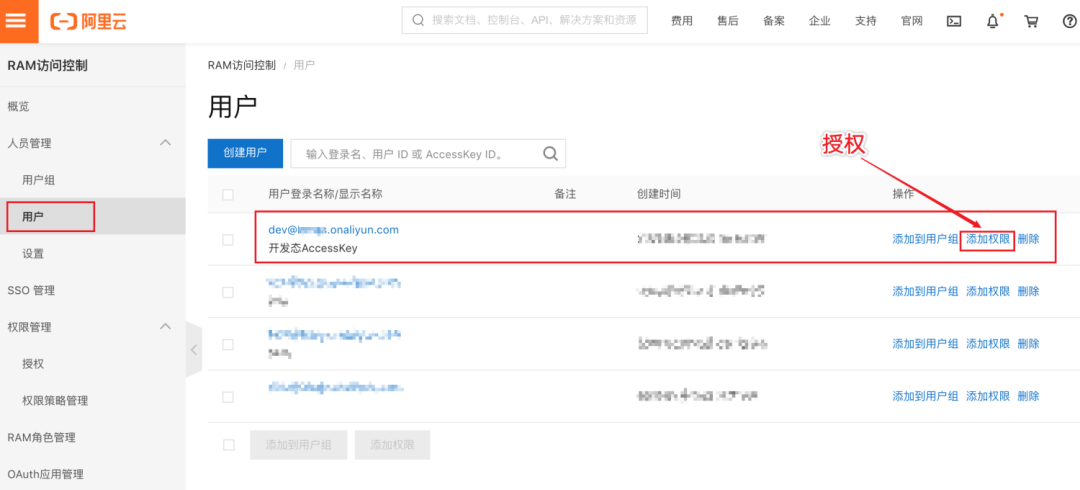Screen dimensions: 1080x490
Task: Click the 开发态AccessKey display name
Action: coord(313,248)
